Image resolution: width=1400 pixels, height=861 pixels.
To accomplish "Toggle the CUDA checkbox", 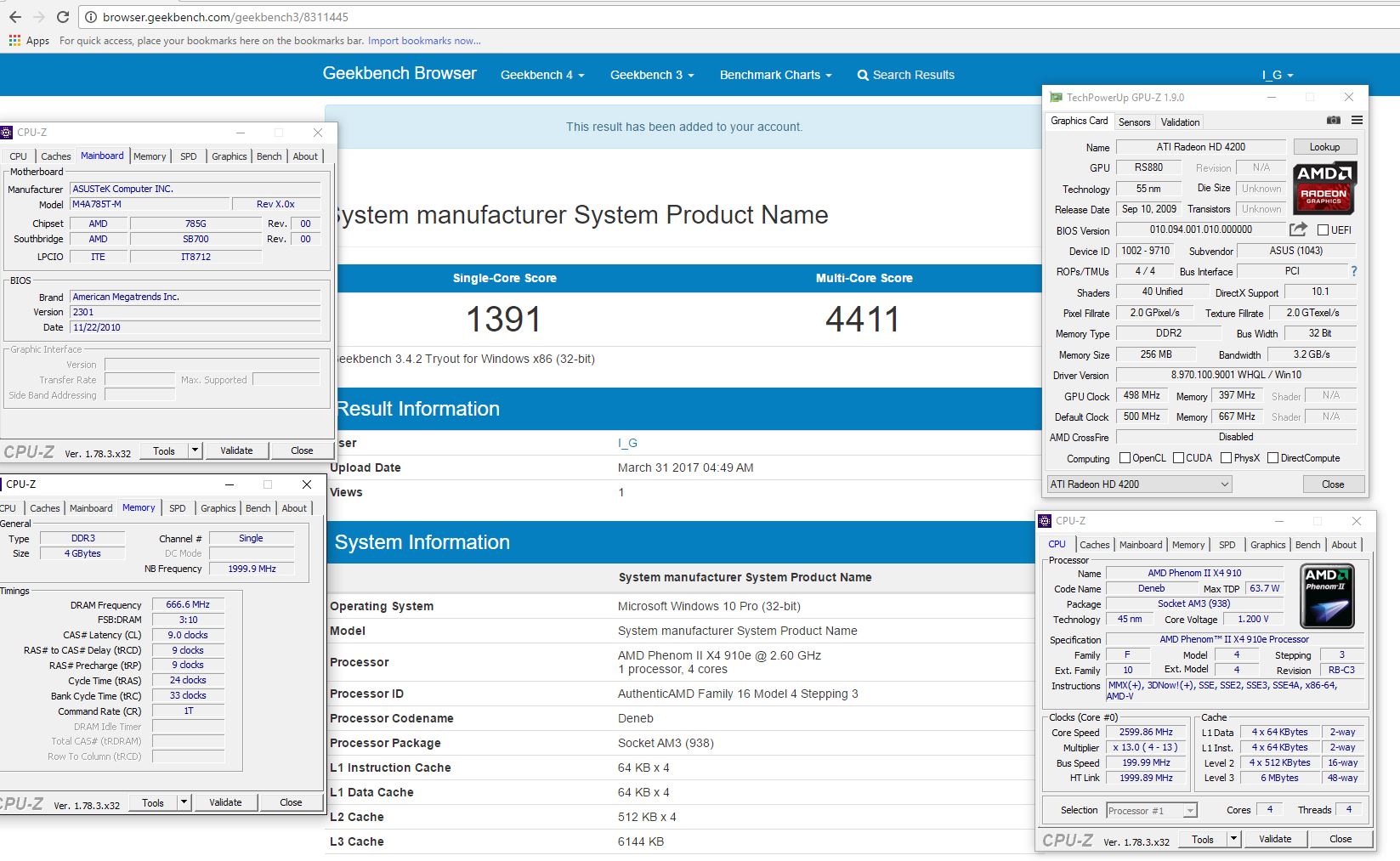I will click(1178, 458).
